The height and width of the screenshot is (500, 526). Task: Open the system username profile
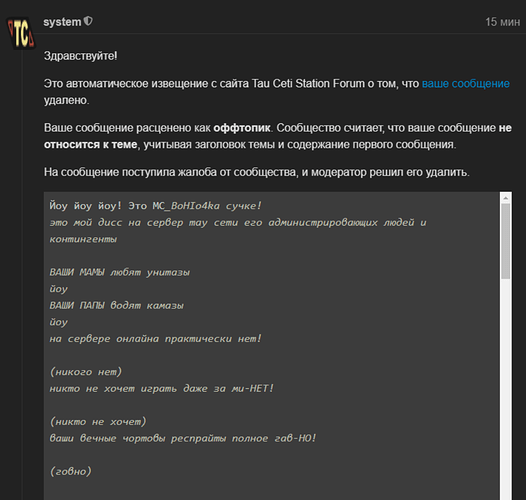pyautogui.click(x=62, y=22)
